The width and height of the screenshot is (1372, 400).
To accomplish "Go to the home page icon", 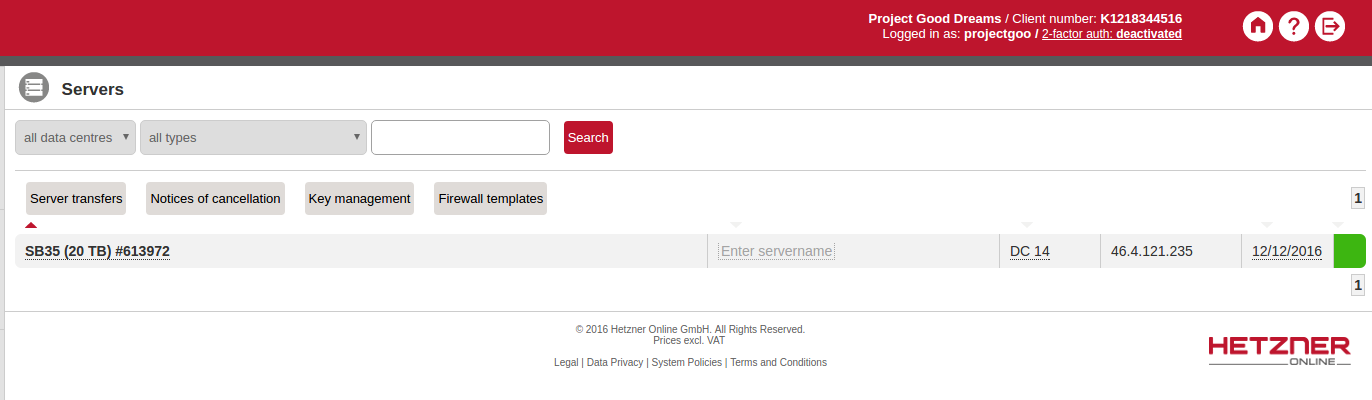I will [x=1258, y=26].
